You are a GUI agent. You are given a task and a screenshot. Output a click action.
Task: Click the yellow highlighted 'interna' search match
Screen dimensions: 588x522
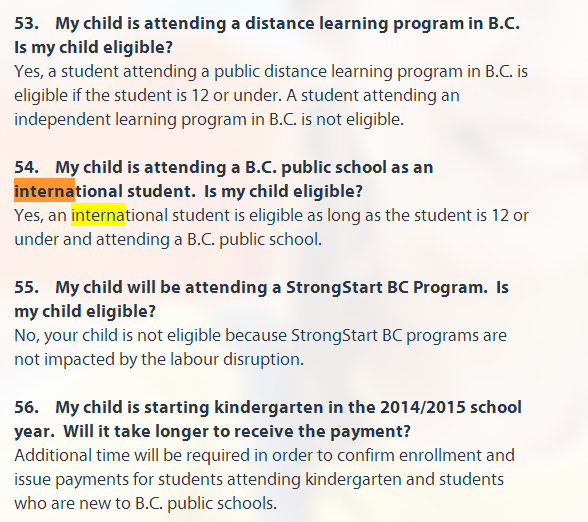coord(98,215)
